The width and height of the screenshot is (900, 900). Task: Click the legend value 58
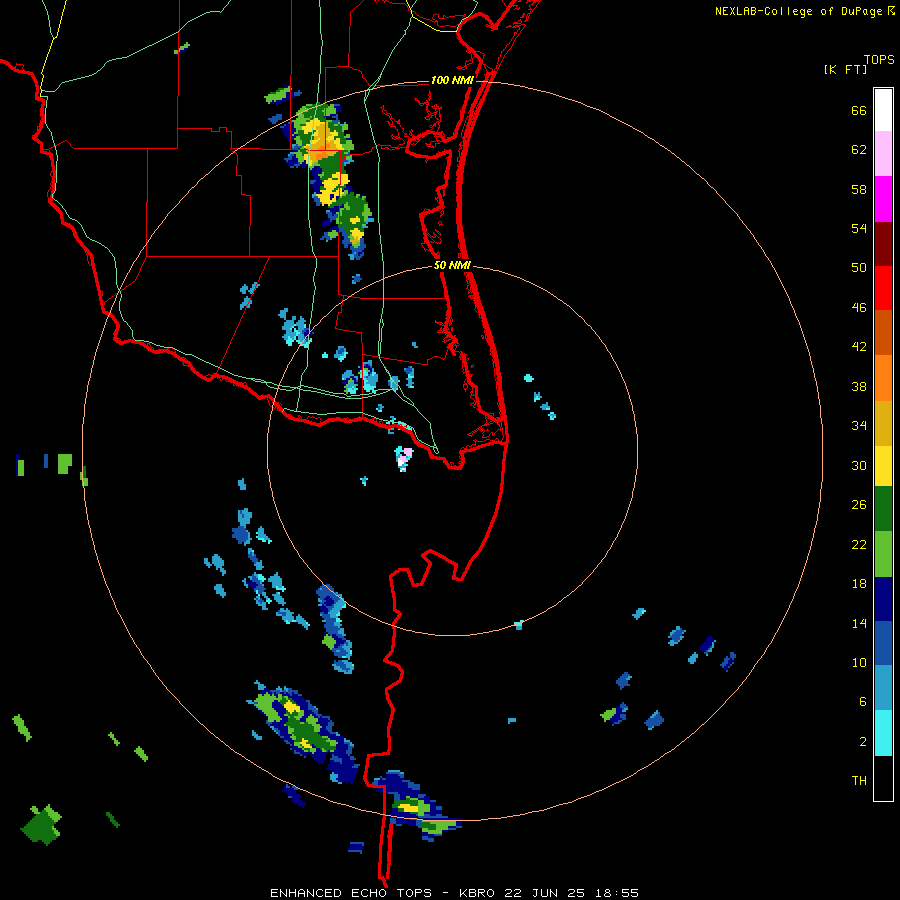pos(859,189)
